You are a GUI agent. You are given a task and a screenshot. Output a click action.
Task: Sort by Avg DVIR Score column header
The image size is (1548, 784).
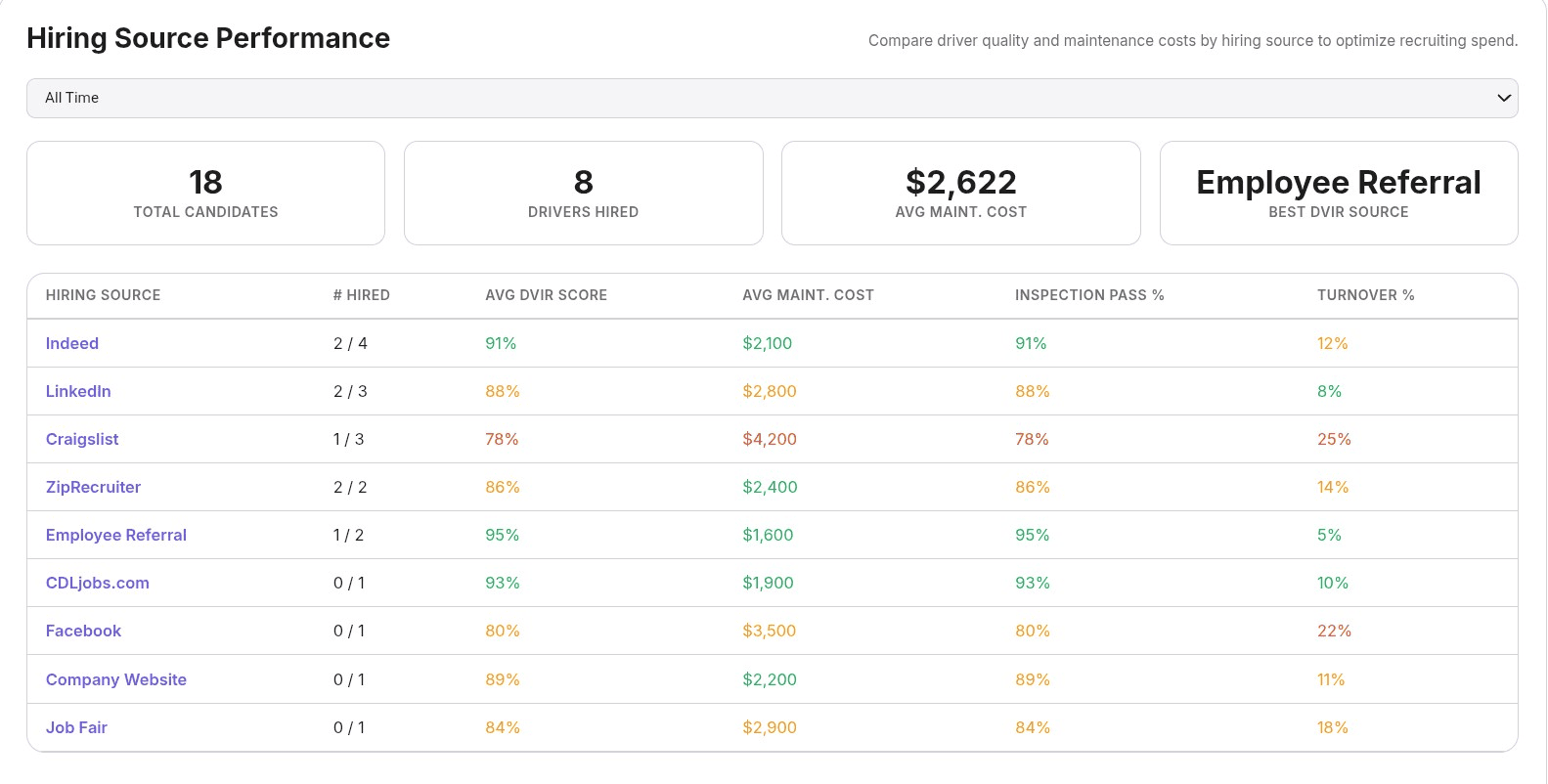(x=546, y=295)
